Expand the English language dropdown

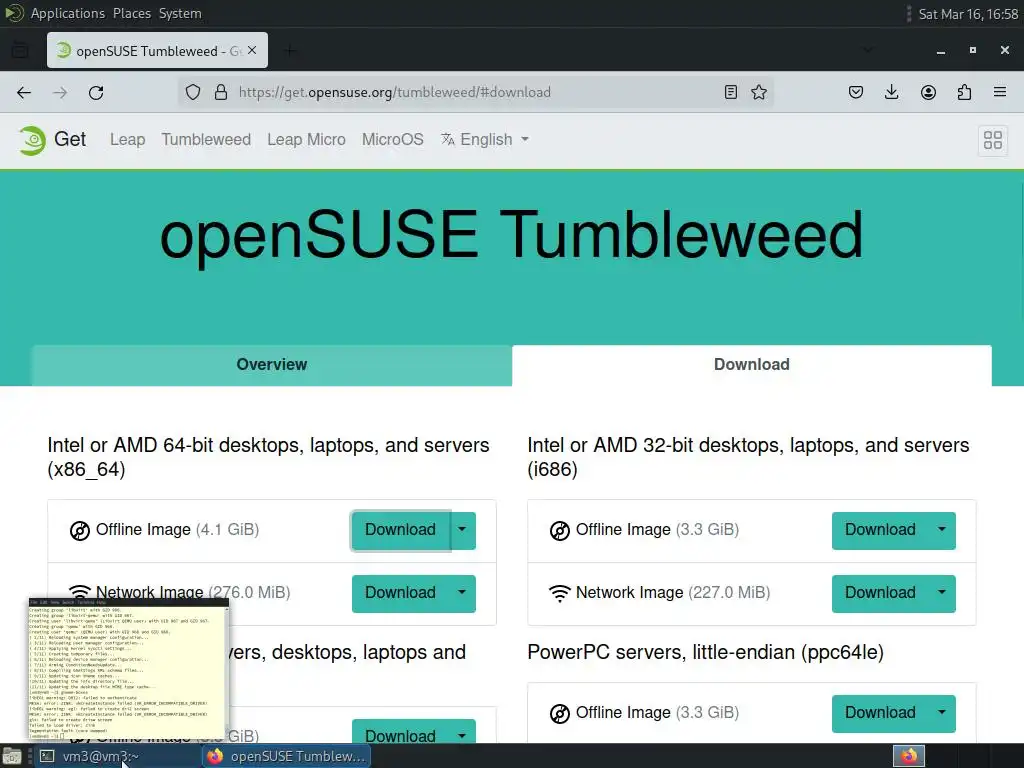tap(485, 139)
